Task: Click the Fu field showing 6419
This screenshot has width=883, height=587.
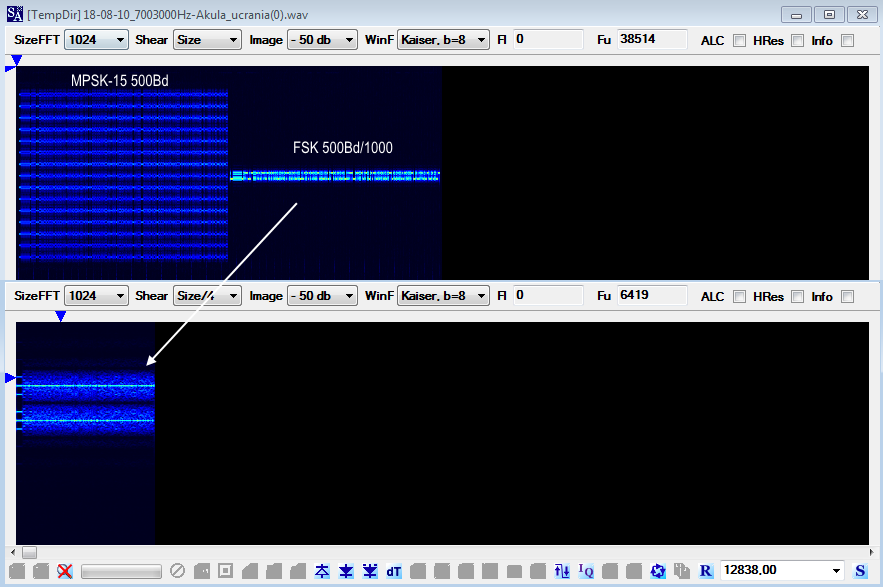Action: point(652,295)
